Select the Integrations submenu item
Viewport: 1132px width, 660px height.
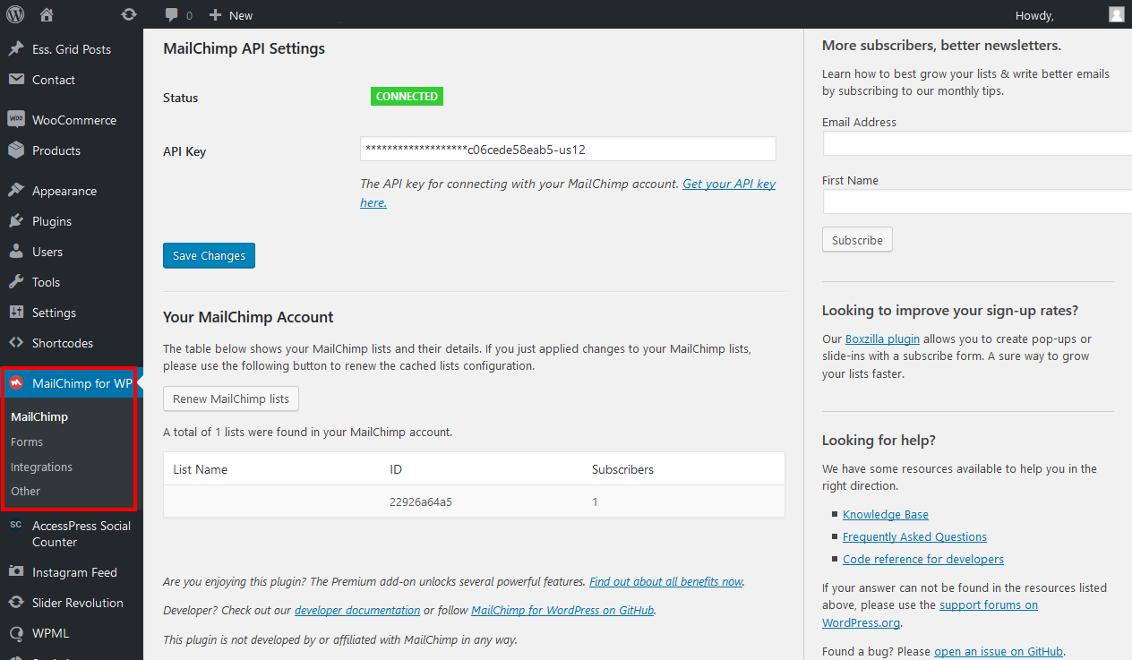pos(42,467)
